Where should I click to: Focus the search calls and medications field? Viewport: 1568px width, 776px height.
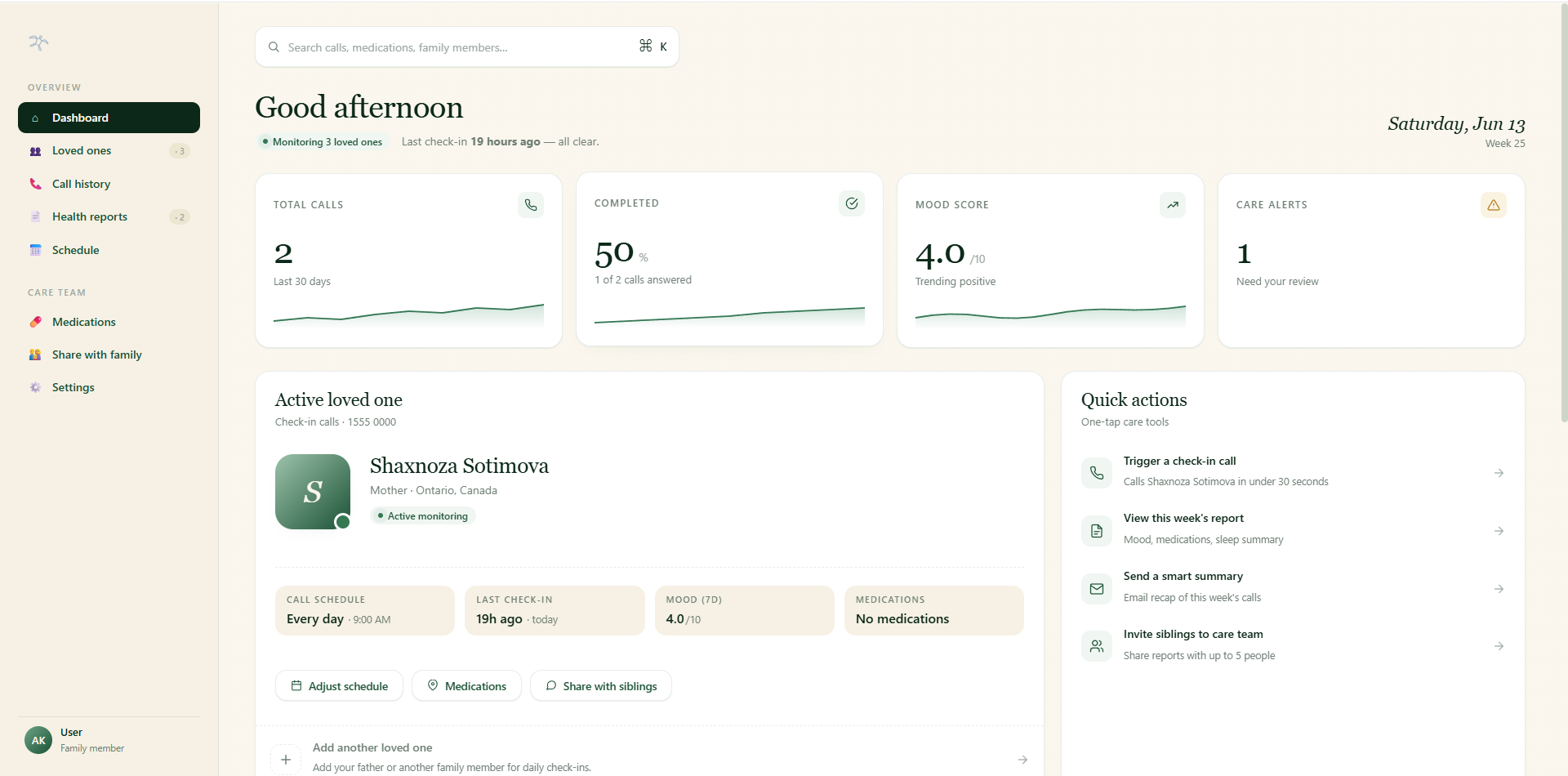click(467, 47)
